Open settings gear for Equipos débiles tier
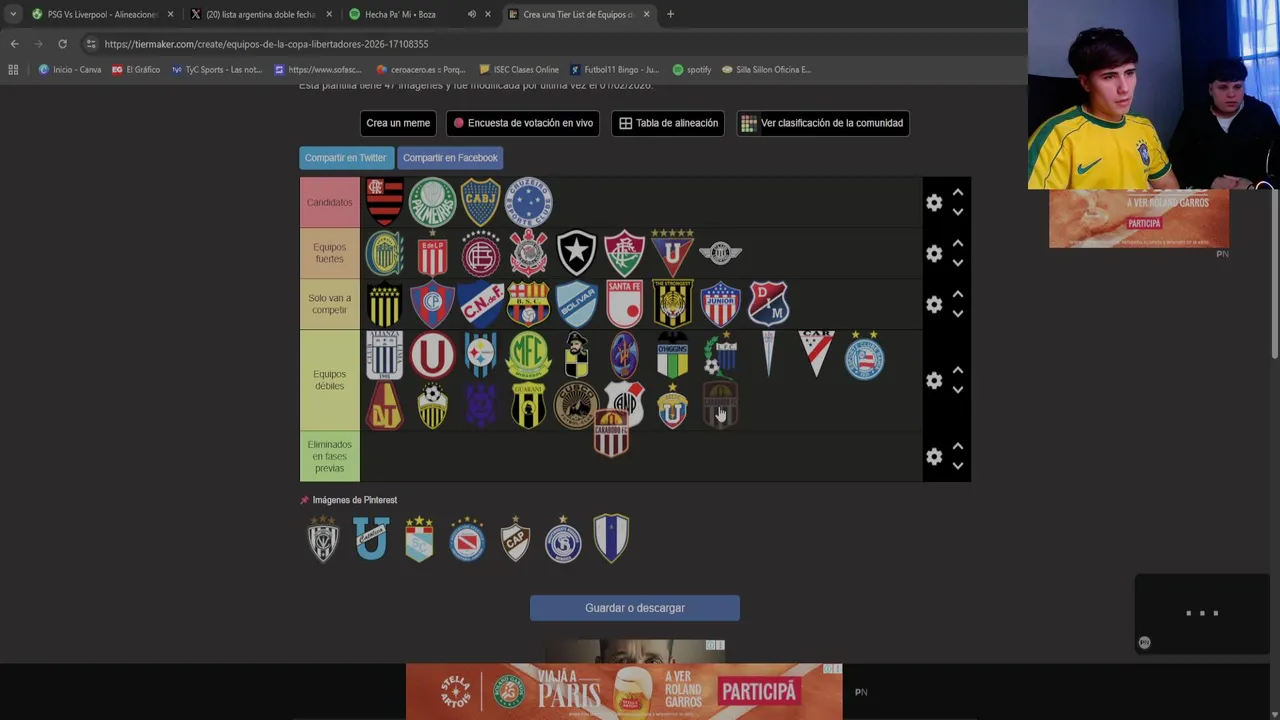1280x720 pixels. [x=934, y=381]
